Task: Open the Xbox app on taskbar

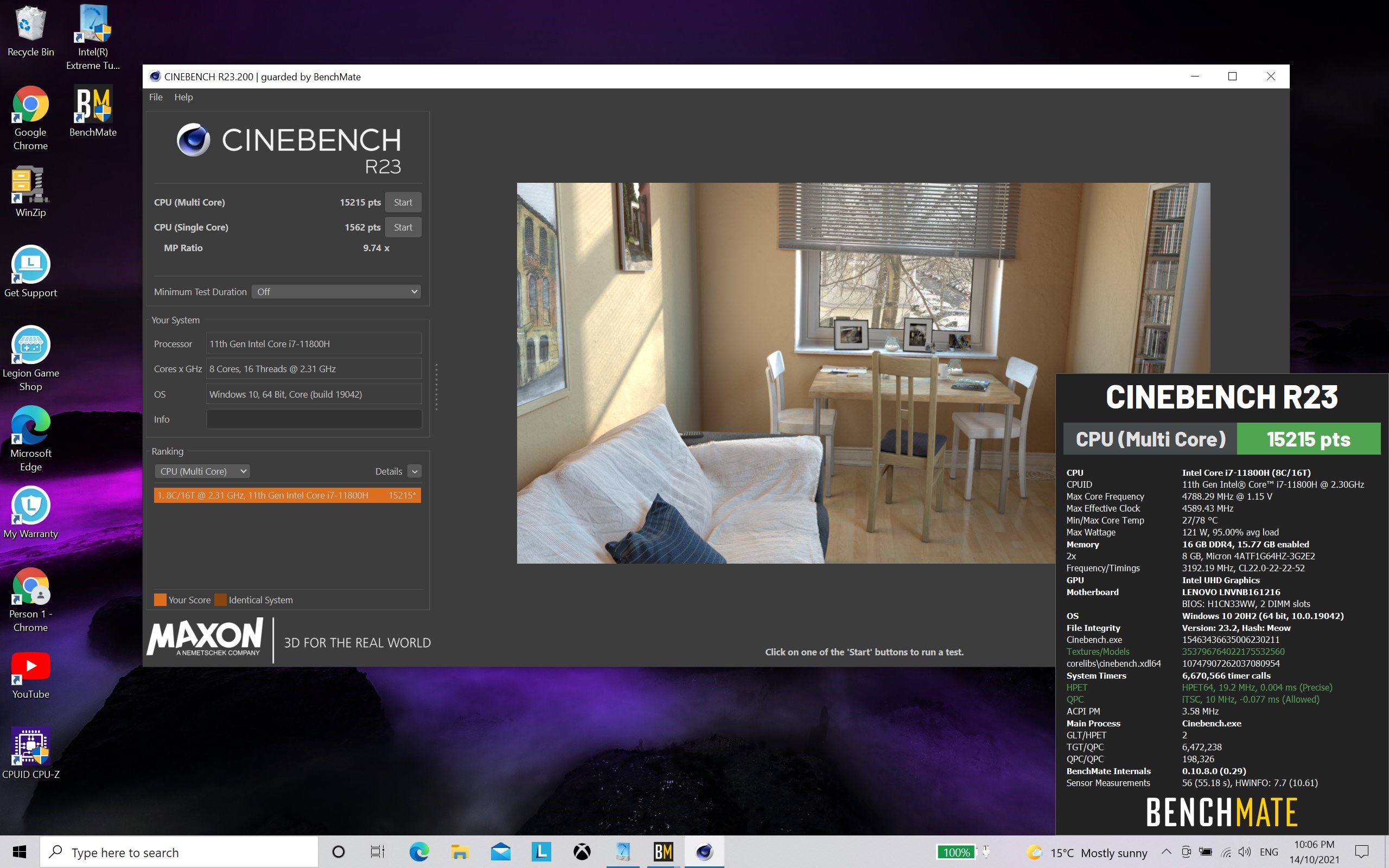Action: tap(582, 852)
